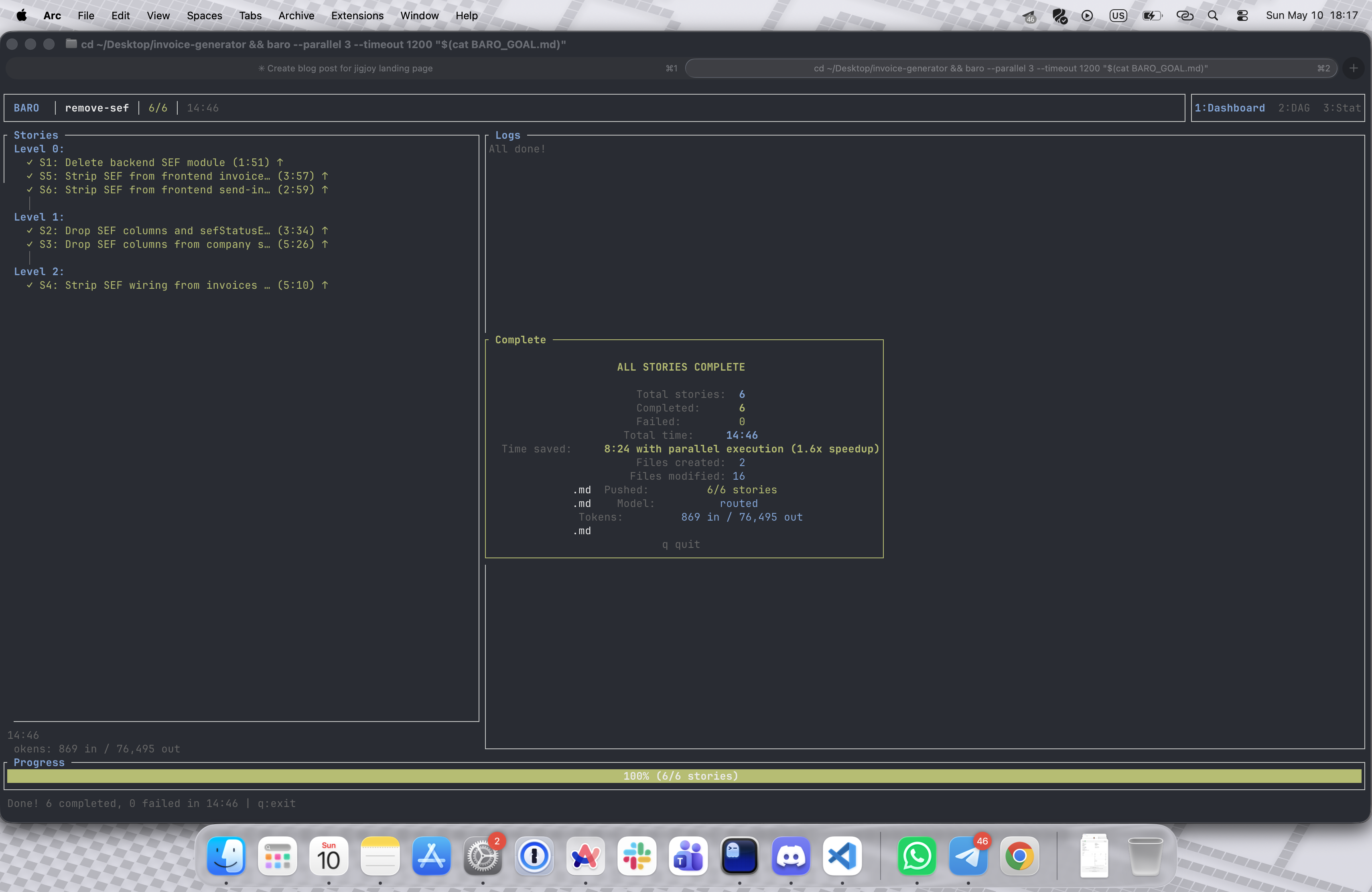
Task: Click 'ALL STORIES COMPLETE' heading
Action: click(x=681, y=367)
